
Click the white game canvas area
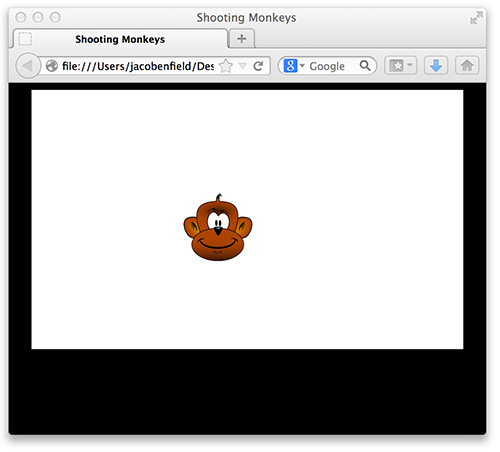pyautogui.click(x=247, y=220)
